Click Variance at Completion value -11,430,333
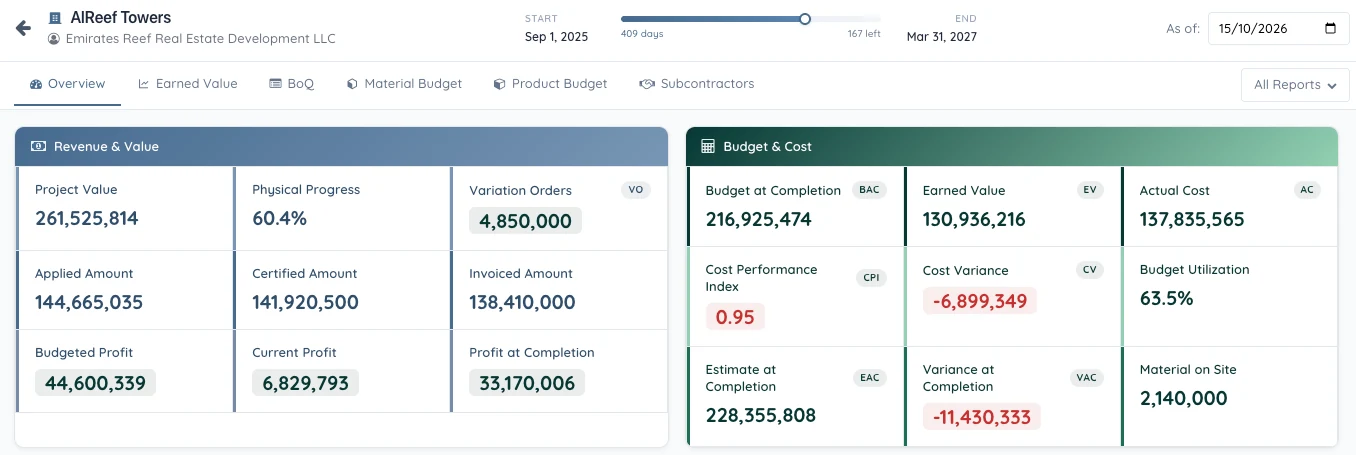 pos(982,417)
